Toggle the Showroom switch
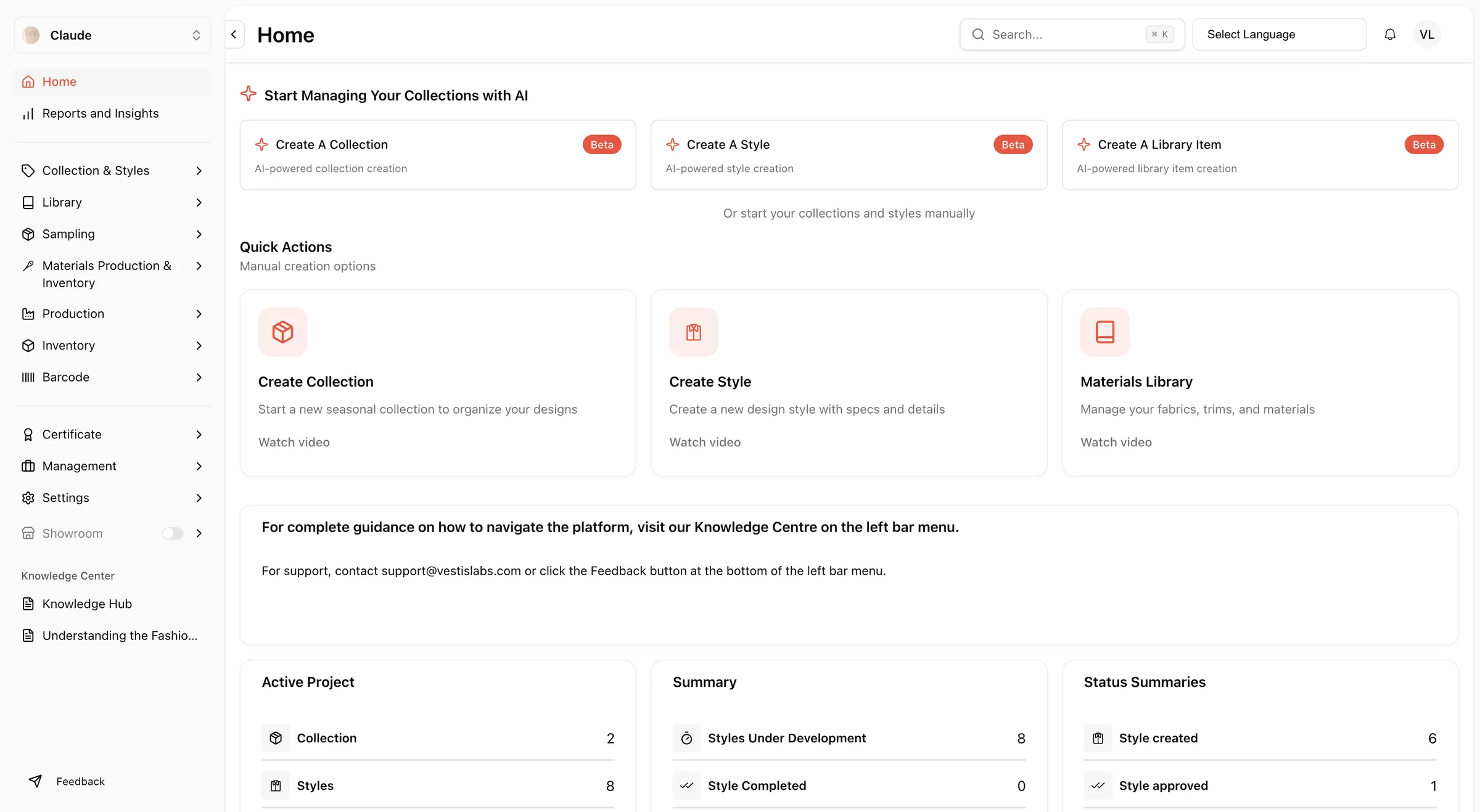Viewport: 1480px width, 812px height. coord(173,533)
